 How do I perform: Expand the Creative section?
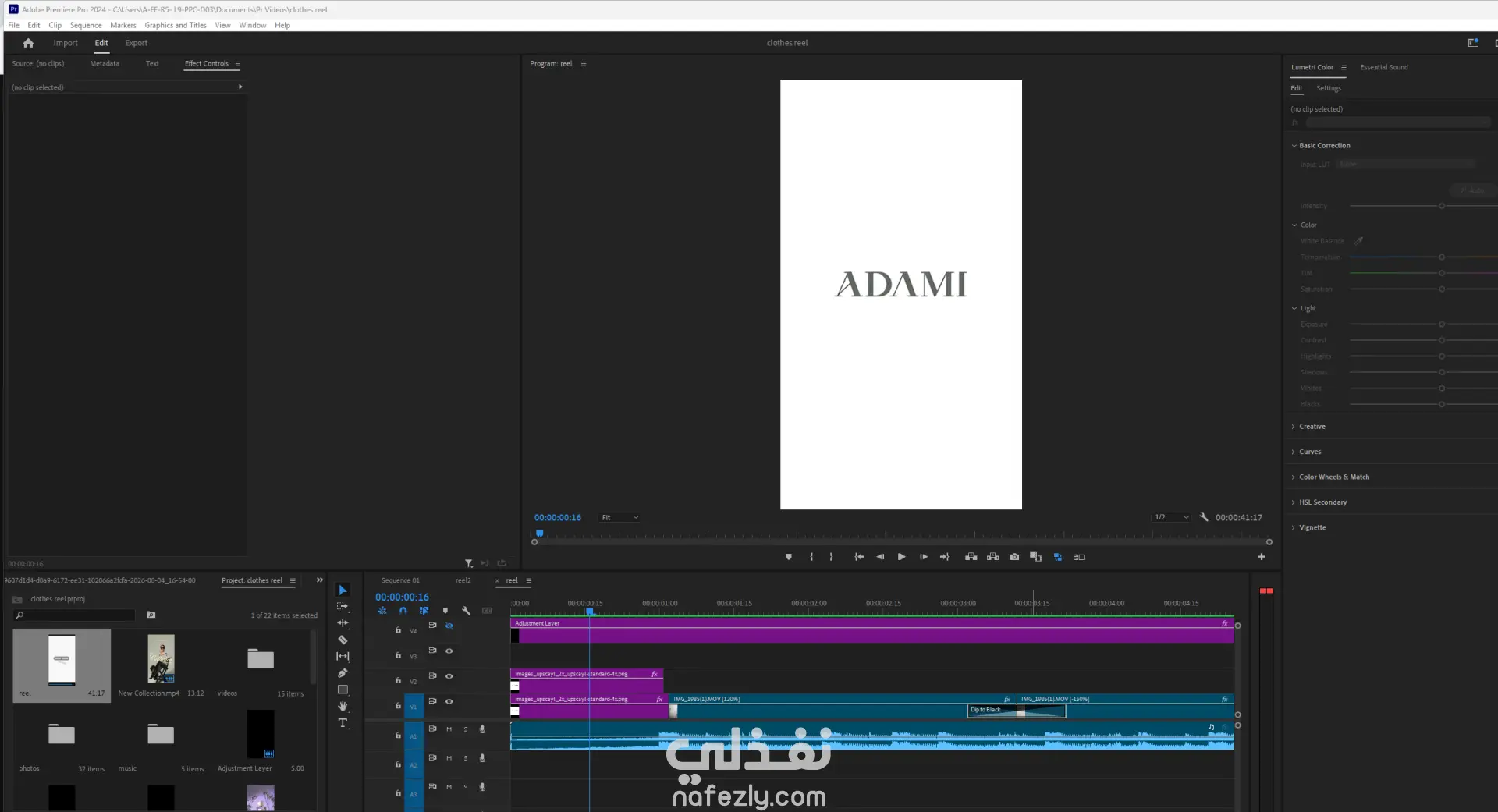coord(1294,427)
